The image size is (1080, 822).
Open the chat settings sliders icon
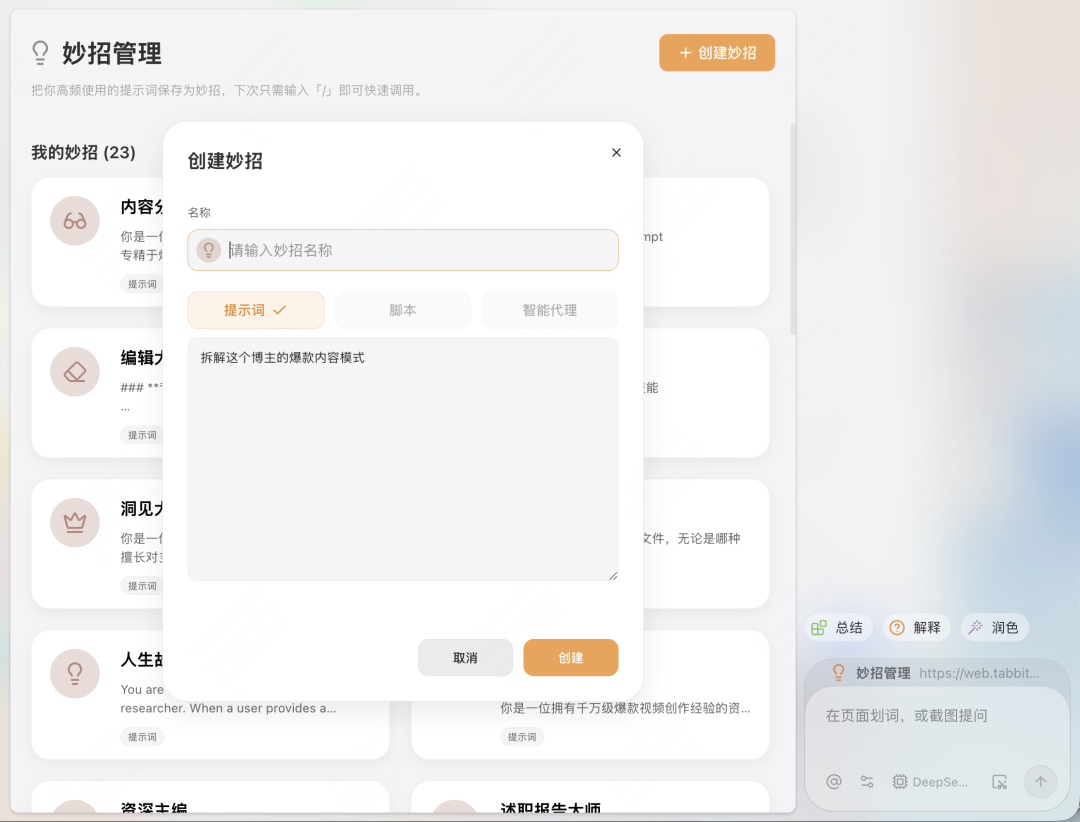(866, 781)
